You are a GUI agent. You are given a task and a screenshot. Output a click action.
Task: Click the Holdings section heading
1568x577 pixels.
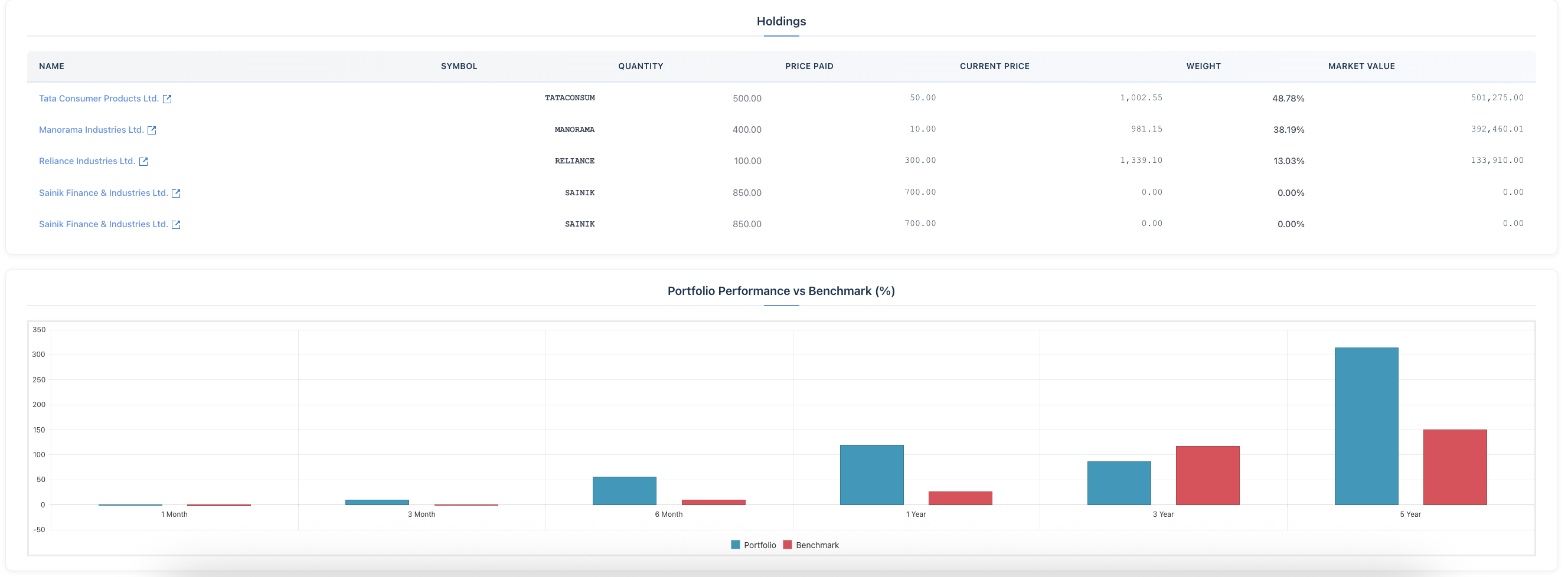(781, 21)
